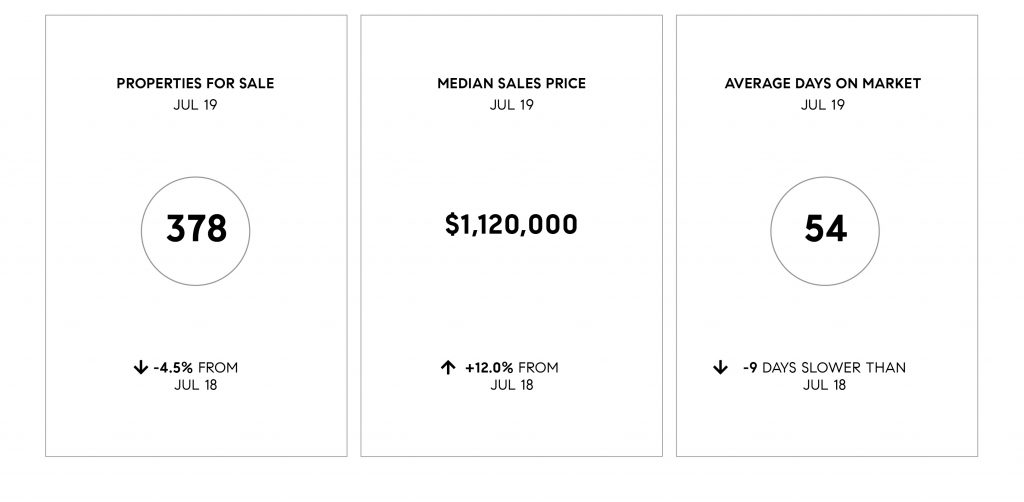Viewport: 1024px width, 502px height.
Task: Click the Properties For Sale heading
Action: point(195,84)
